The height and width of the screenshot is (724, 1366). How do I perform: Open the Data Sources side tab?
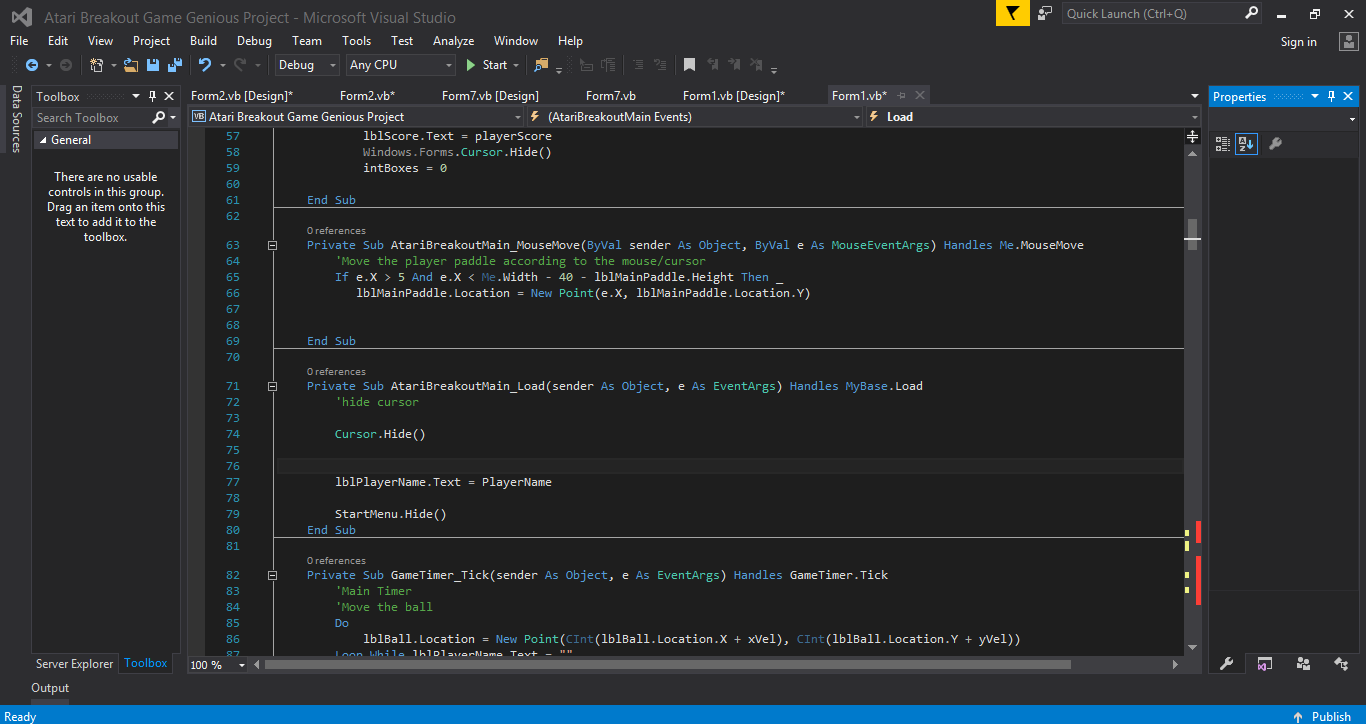(16, 119)
